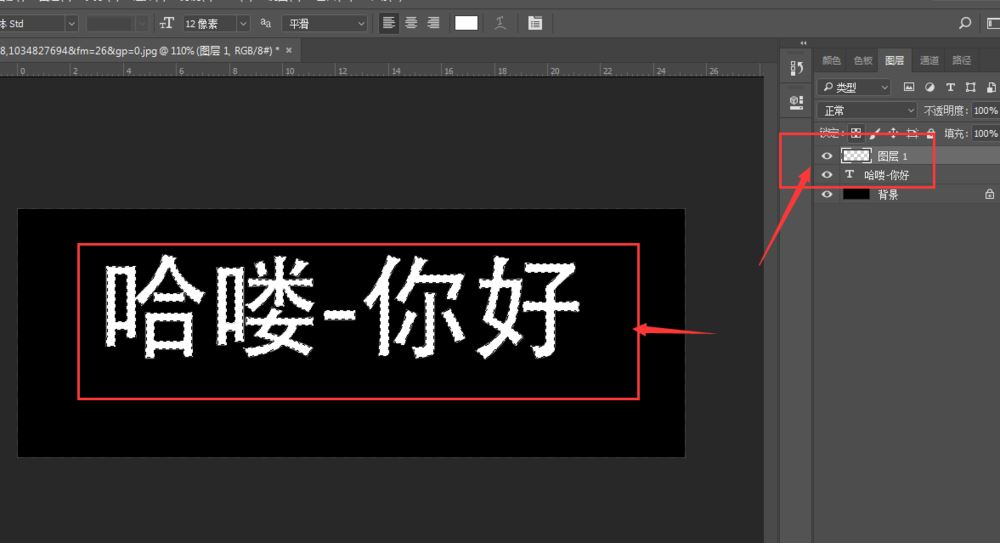Filter layers by adjustment layers
Screen dimensions: 1000x543
(x=929, y=87)
